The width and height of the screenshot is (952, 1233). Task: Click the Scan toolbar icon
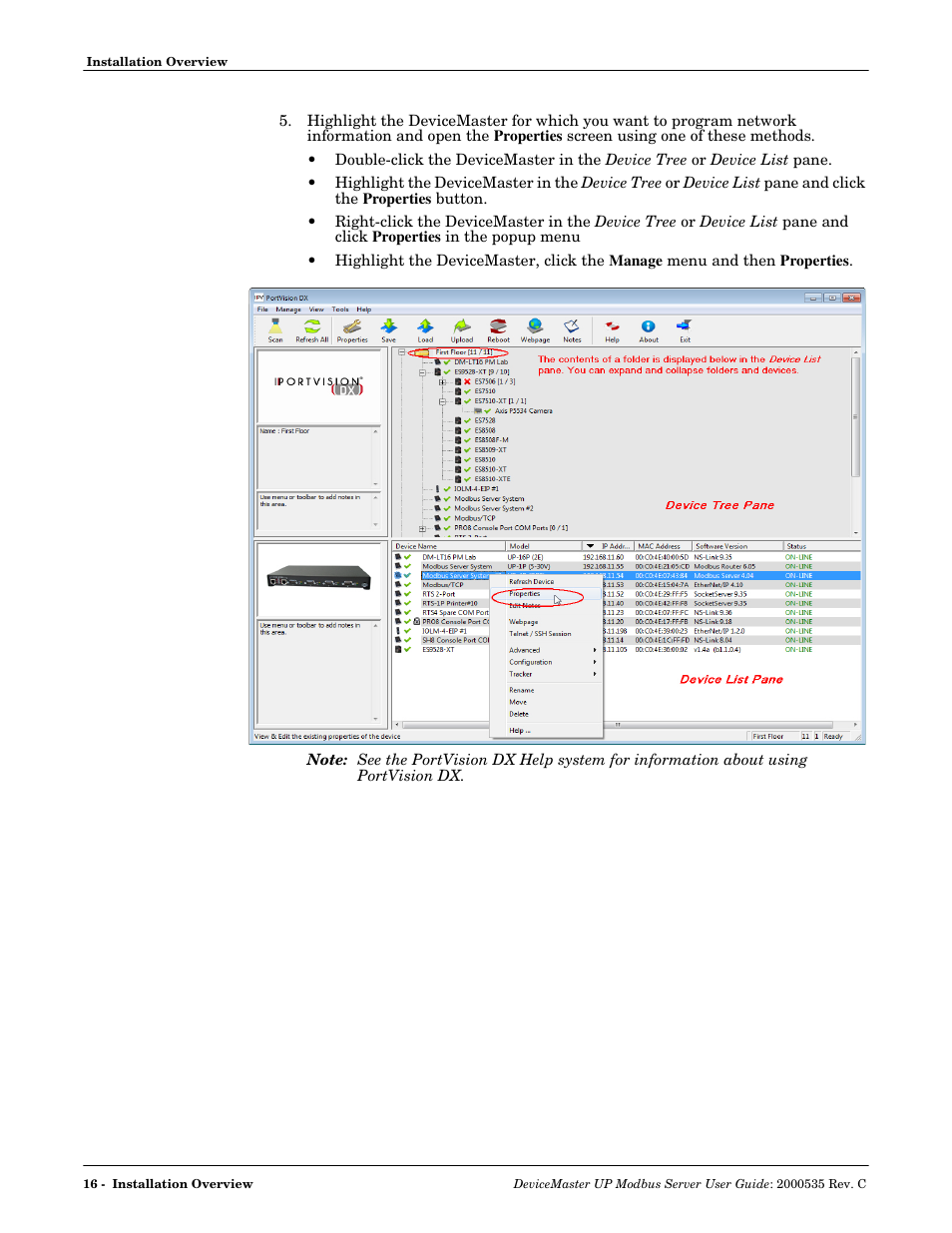(275, 330)
